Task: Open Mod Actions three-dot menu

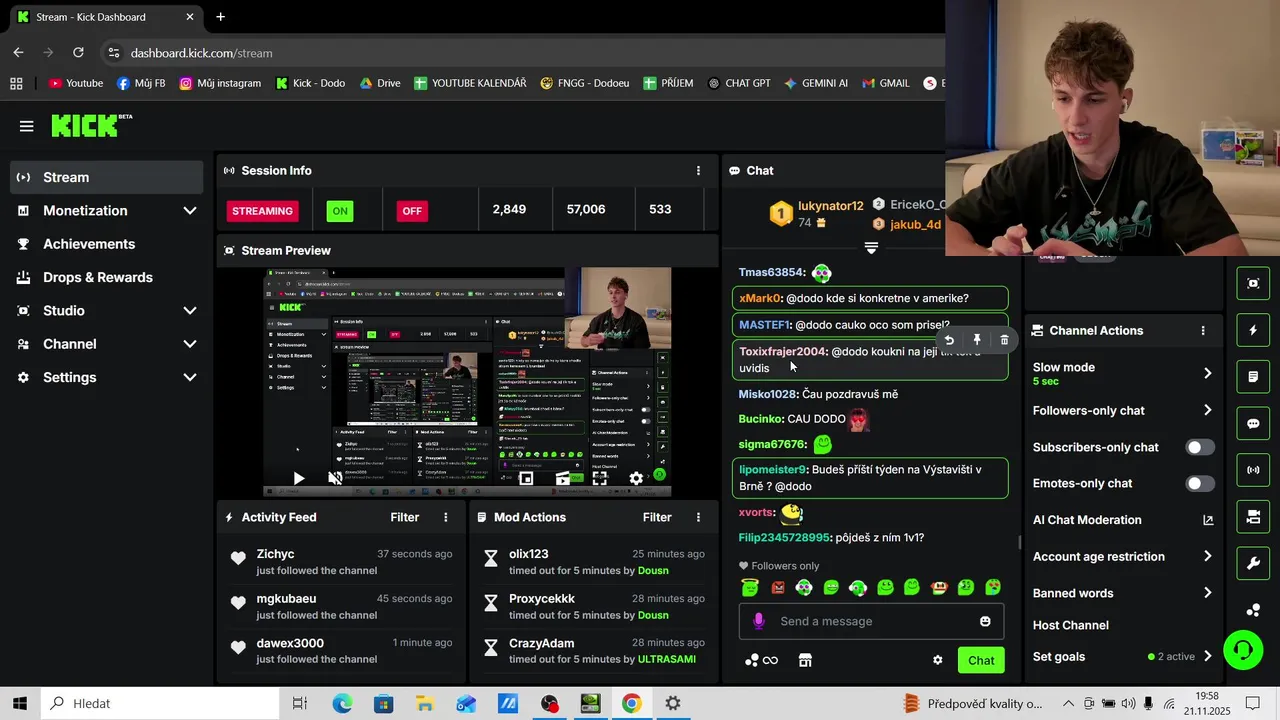Action: point(698,517)
